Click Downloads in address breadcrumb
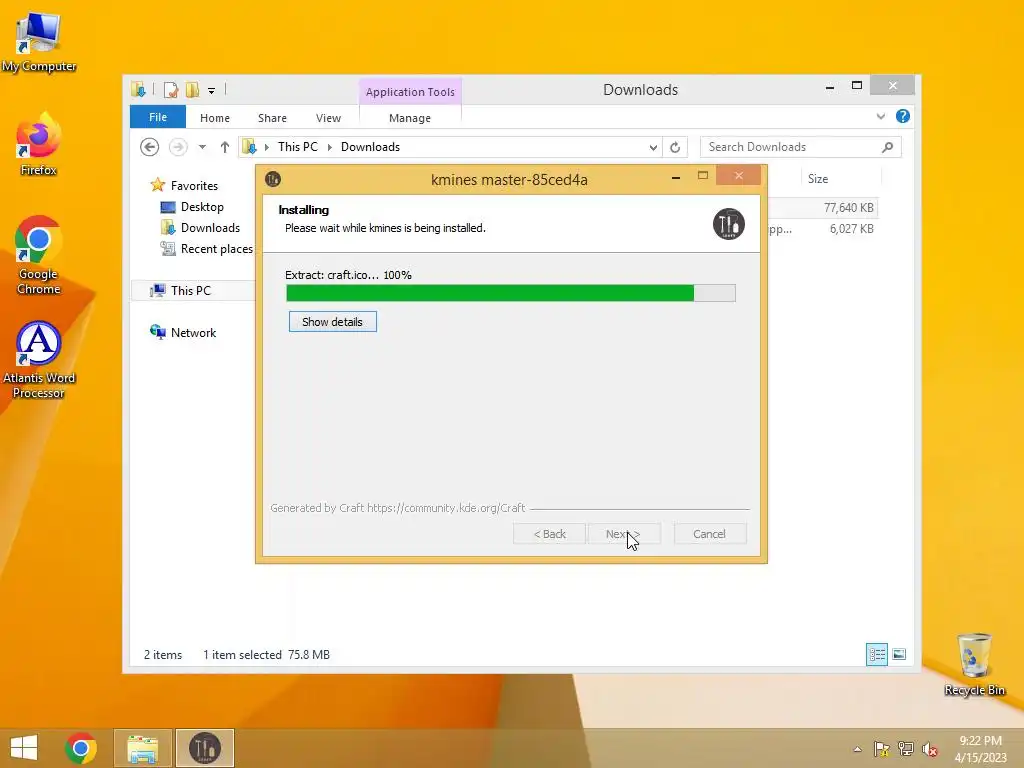 pyautogui.click(x=370, y=147)
